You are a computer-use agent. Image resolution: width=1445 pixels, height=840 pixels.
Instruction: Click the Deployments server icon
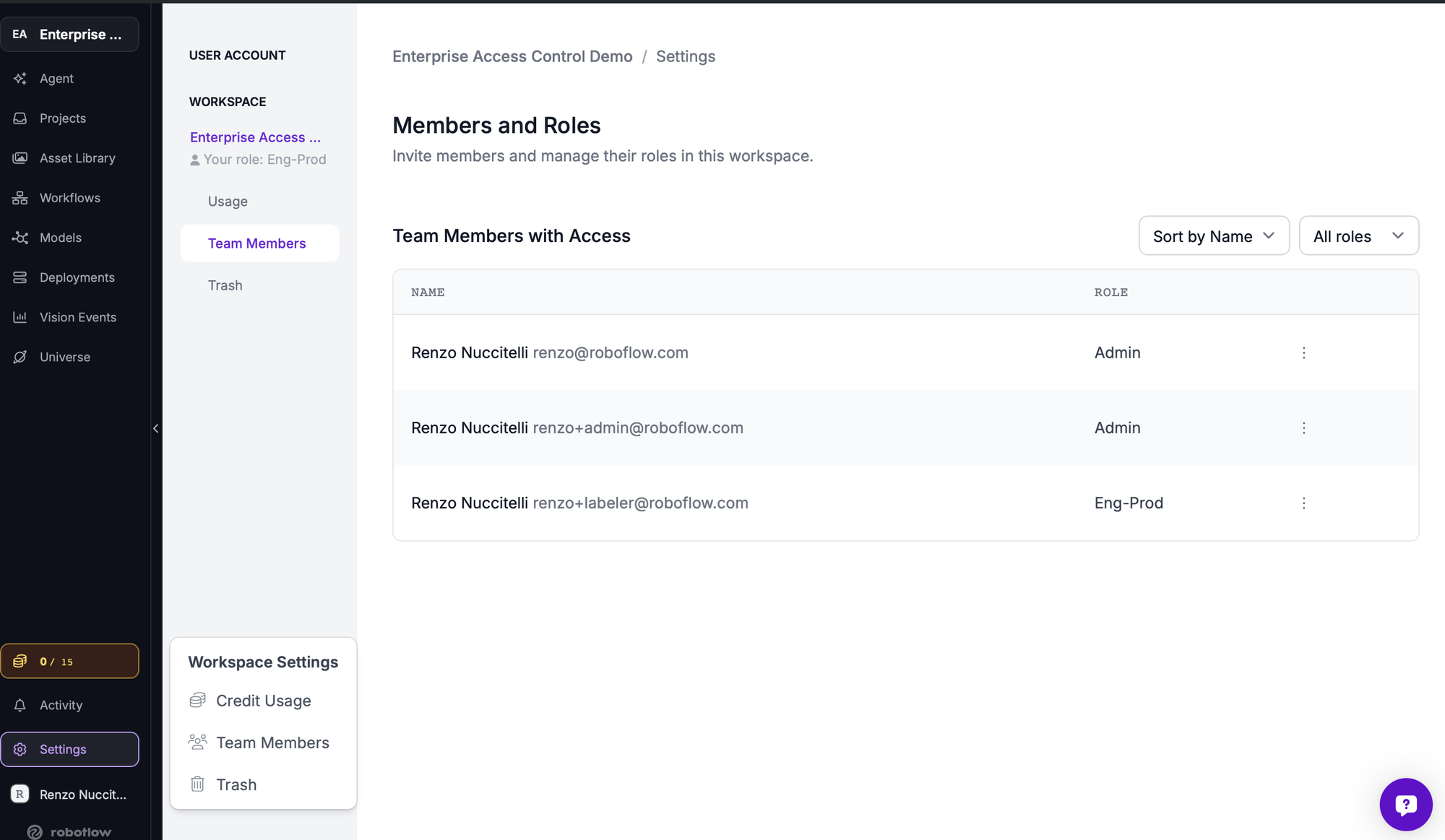click(20, 277)
